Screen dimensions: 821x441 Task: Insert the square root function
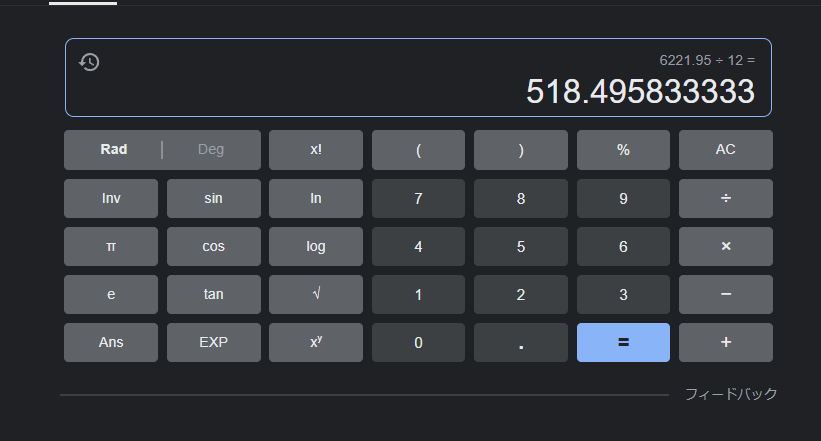point(315,294)
